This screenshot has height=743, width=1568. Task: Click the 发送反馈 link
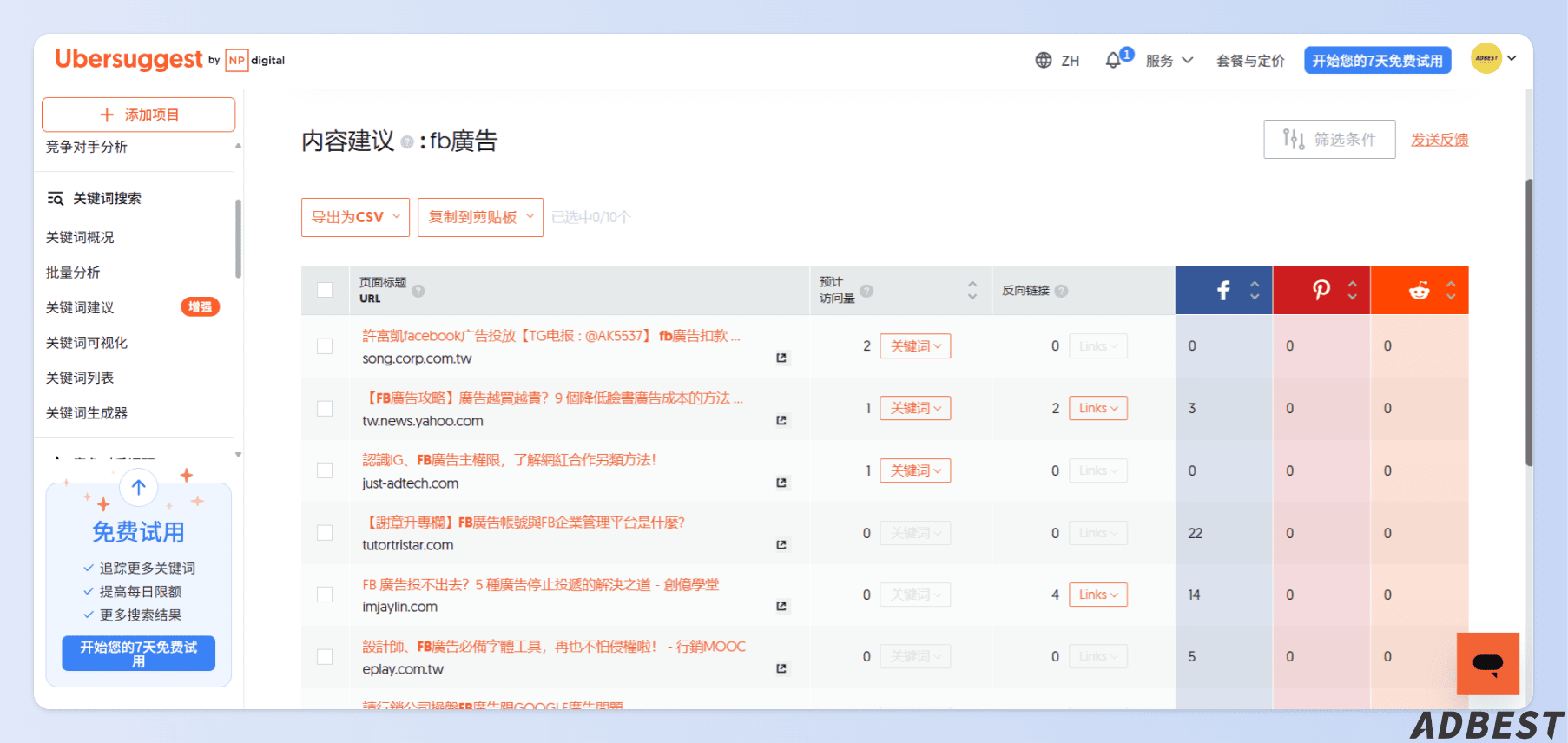1439,140
